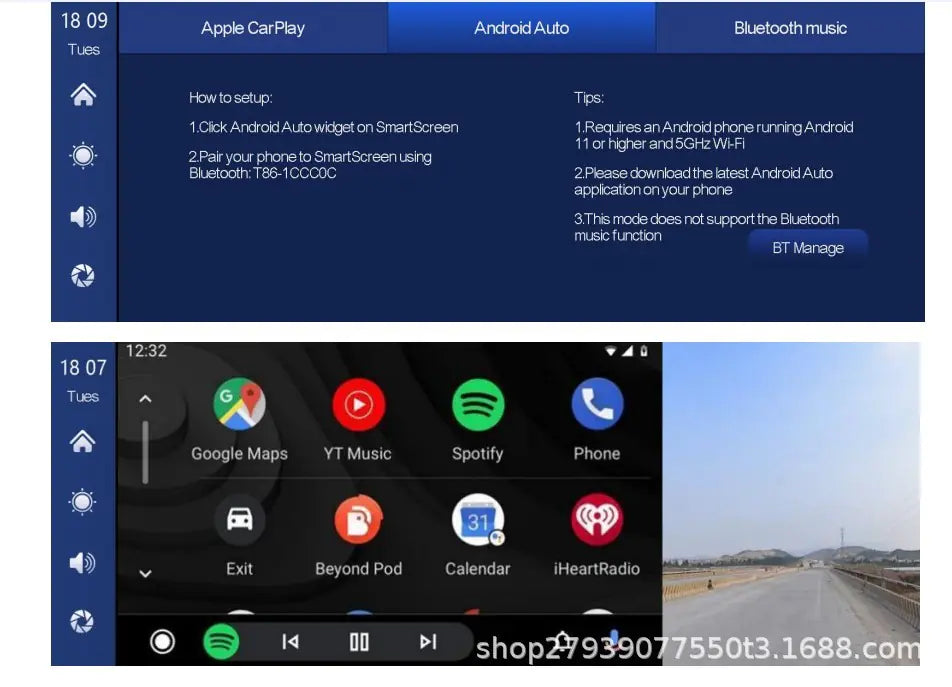Expand apps by clicking the down chevron
The image size is (952, 687).
click(x=146, y=575)
